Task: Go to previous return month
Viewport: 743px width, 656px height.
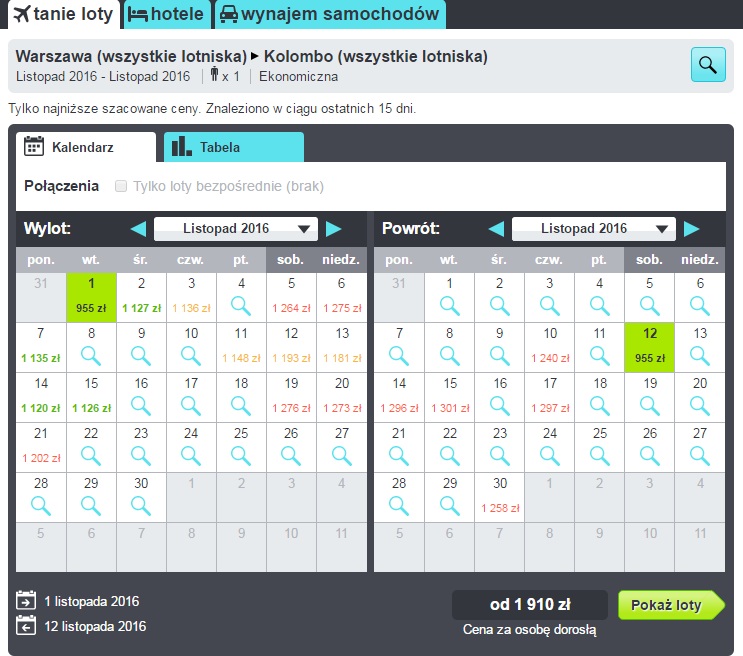Action: click(496, 229)
